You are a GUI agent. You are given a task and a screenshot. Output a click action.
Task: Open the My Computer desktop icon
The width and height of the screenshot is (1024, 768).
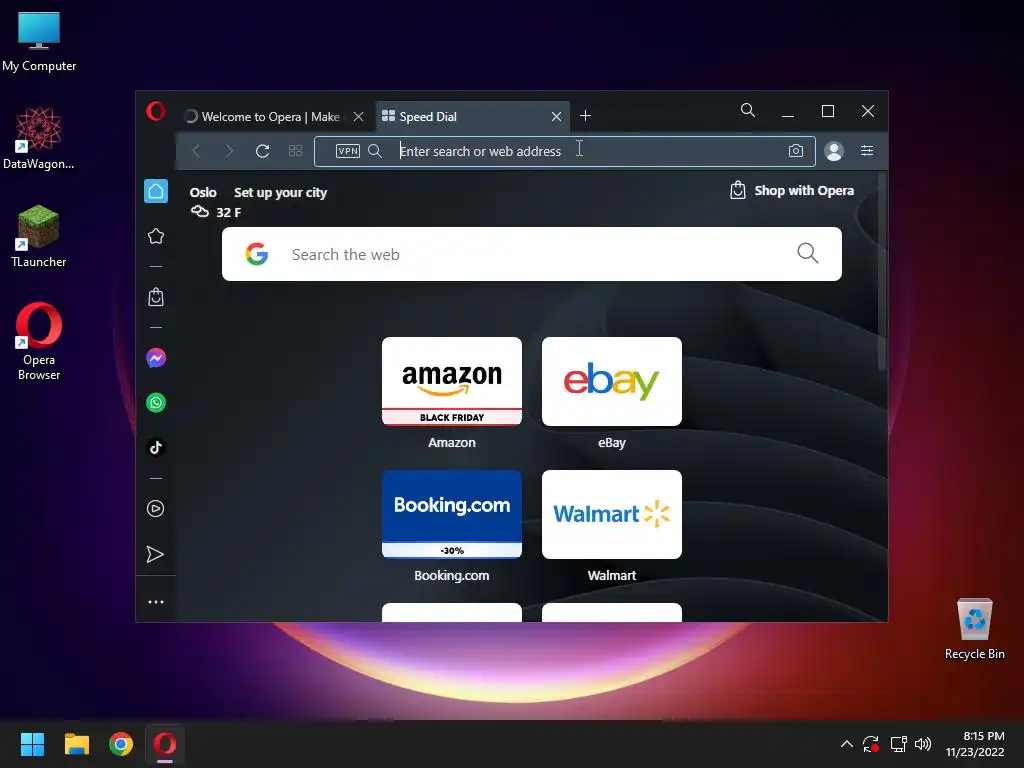coord(39,41)
